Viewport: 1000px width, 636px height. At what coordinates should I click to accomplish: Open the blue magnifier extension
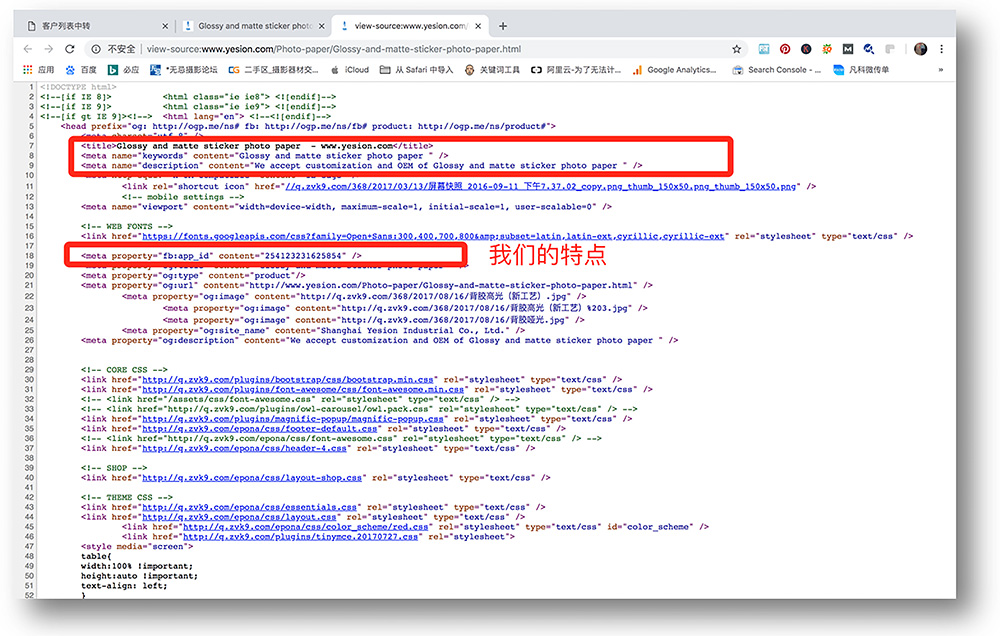coord(869,49)
